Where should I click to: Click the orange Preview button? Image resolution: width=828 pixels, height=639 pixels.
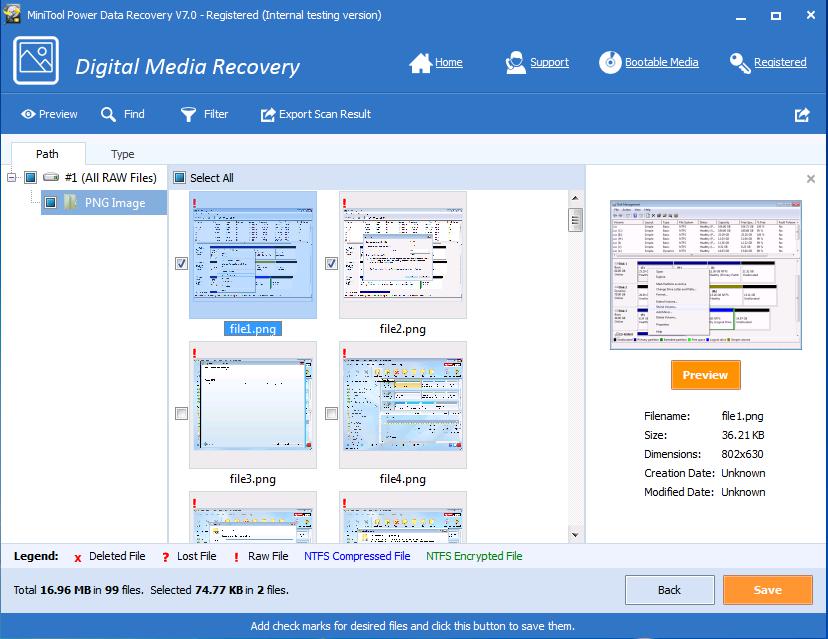point(705,375)
